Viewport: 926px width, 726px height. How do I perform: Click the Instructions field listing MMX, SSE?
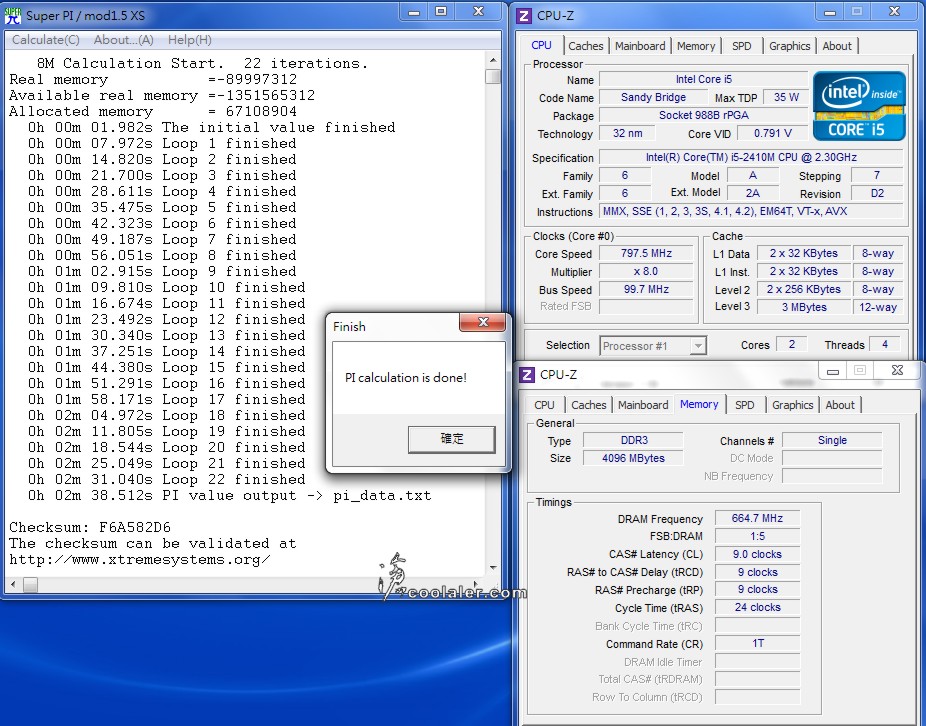[x=751, y=211]
